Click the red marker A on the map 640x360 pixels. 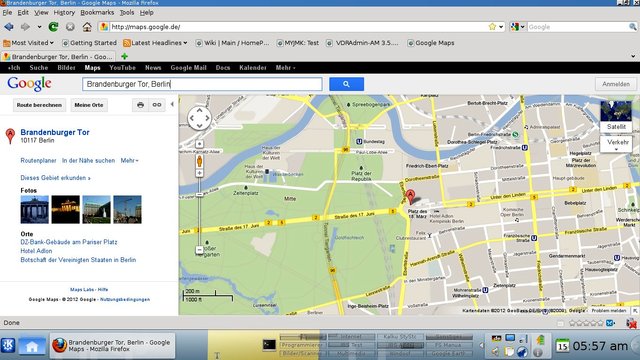(x=410, y=197)
